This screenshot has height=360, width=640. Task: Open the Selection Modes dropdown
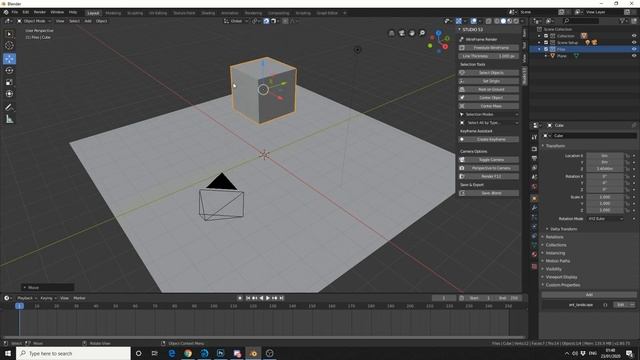click(x=489, y=114)
